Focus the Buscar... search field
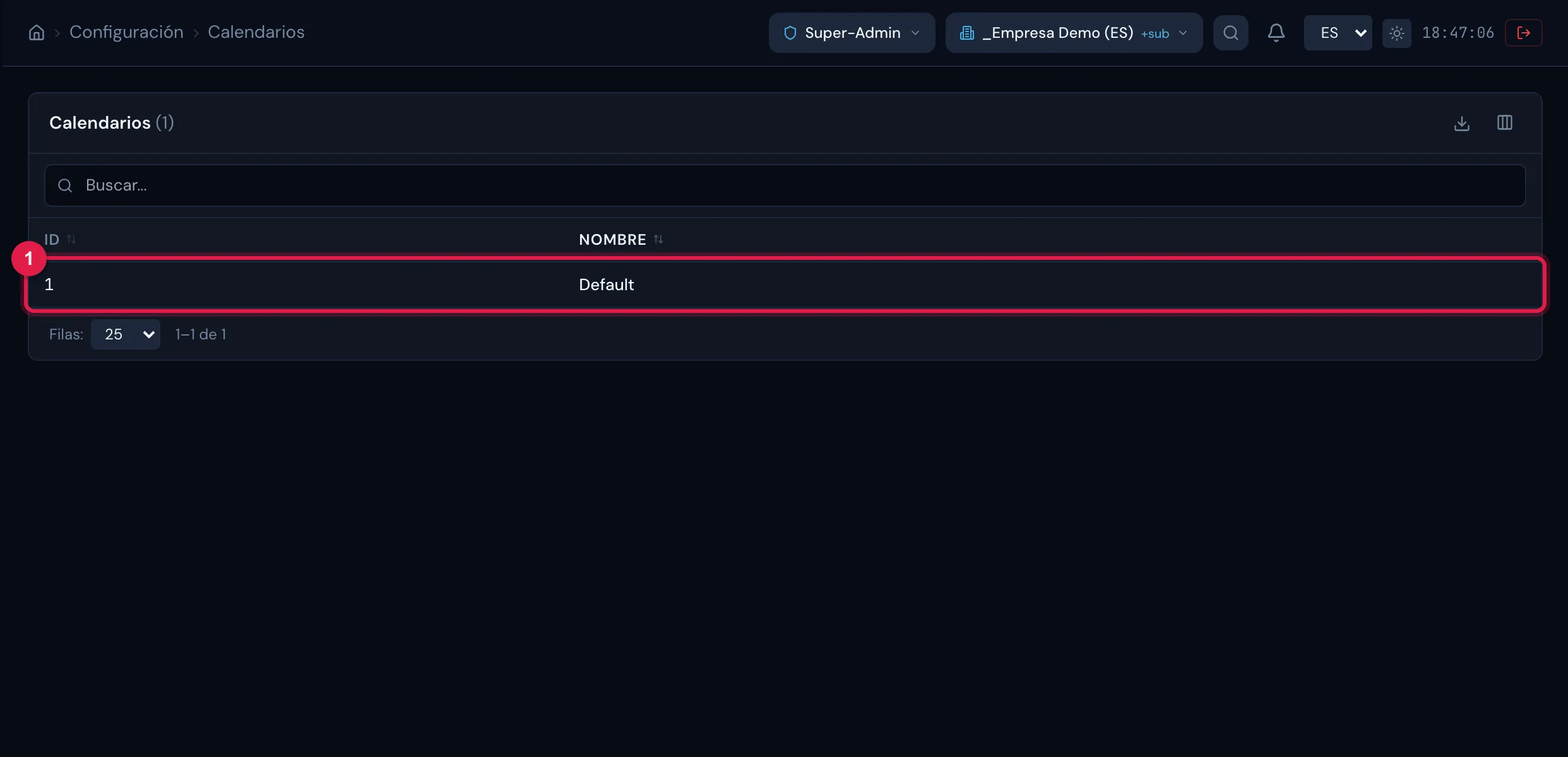This screenshot has height=757, width=1568. coord(785,185)
